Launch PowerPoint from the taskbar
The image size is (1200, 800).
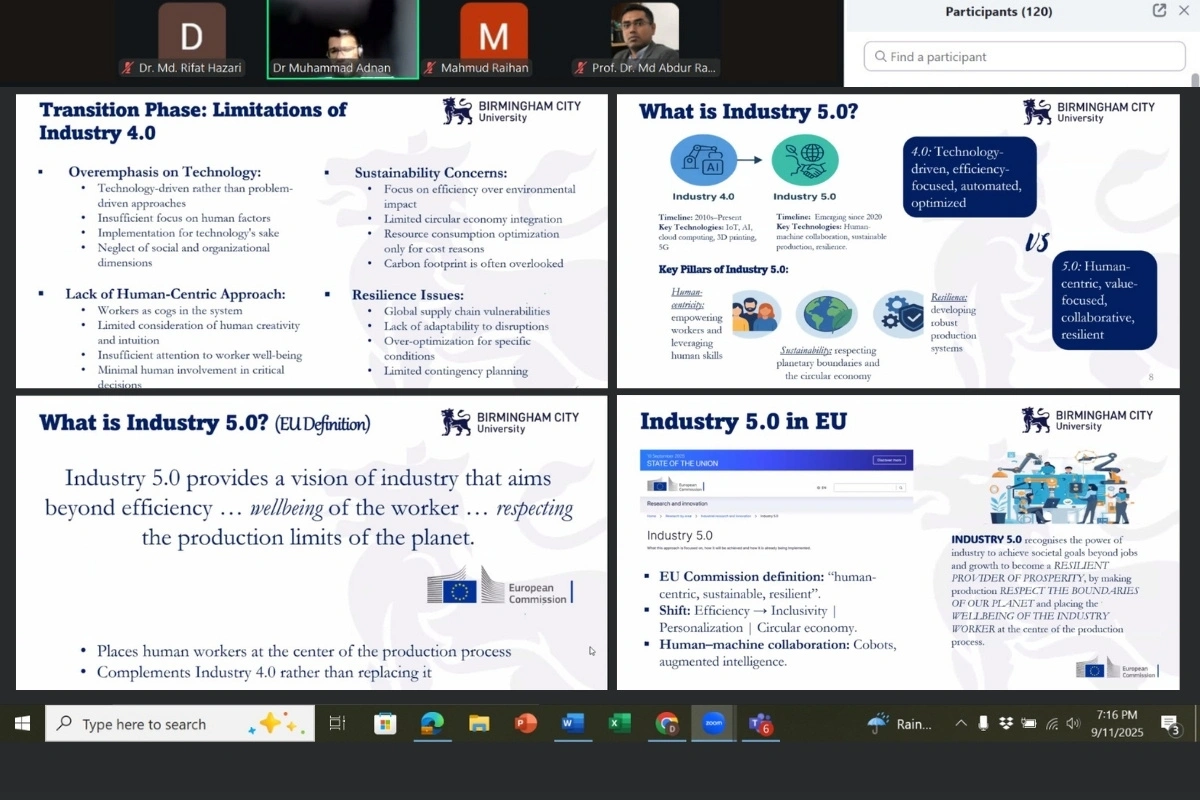[x=525, y=723]
